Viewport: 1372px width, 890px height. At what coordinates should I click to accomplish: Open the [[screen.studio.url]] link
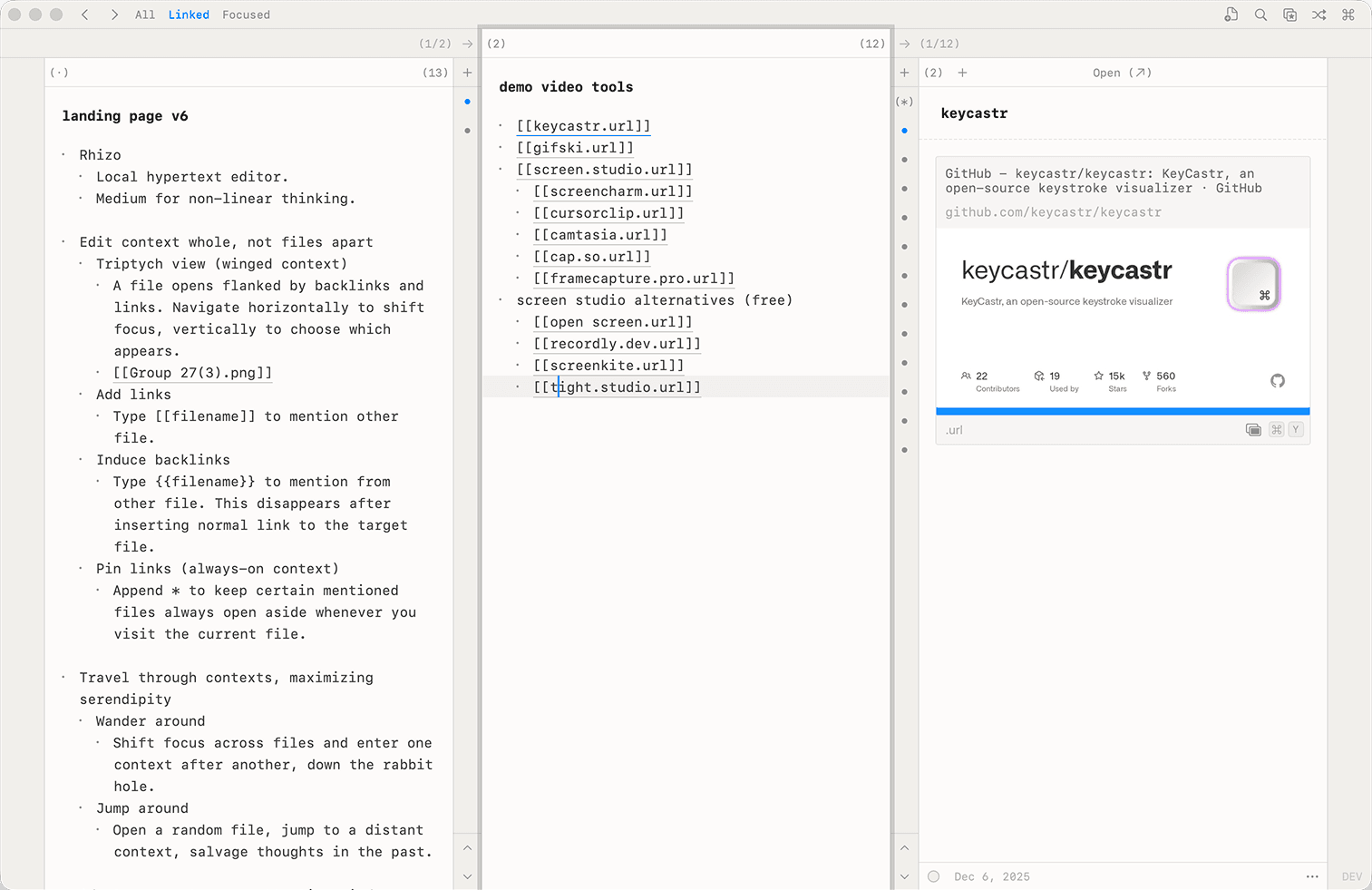click(605, 170)
